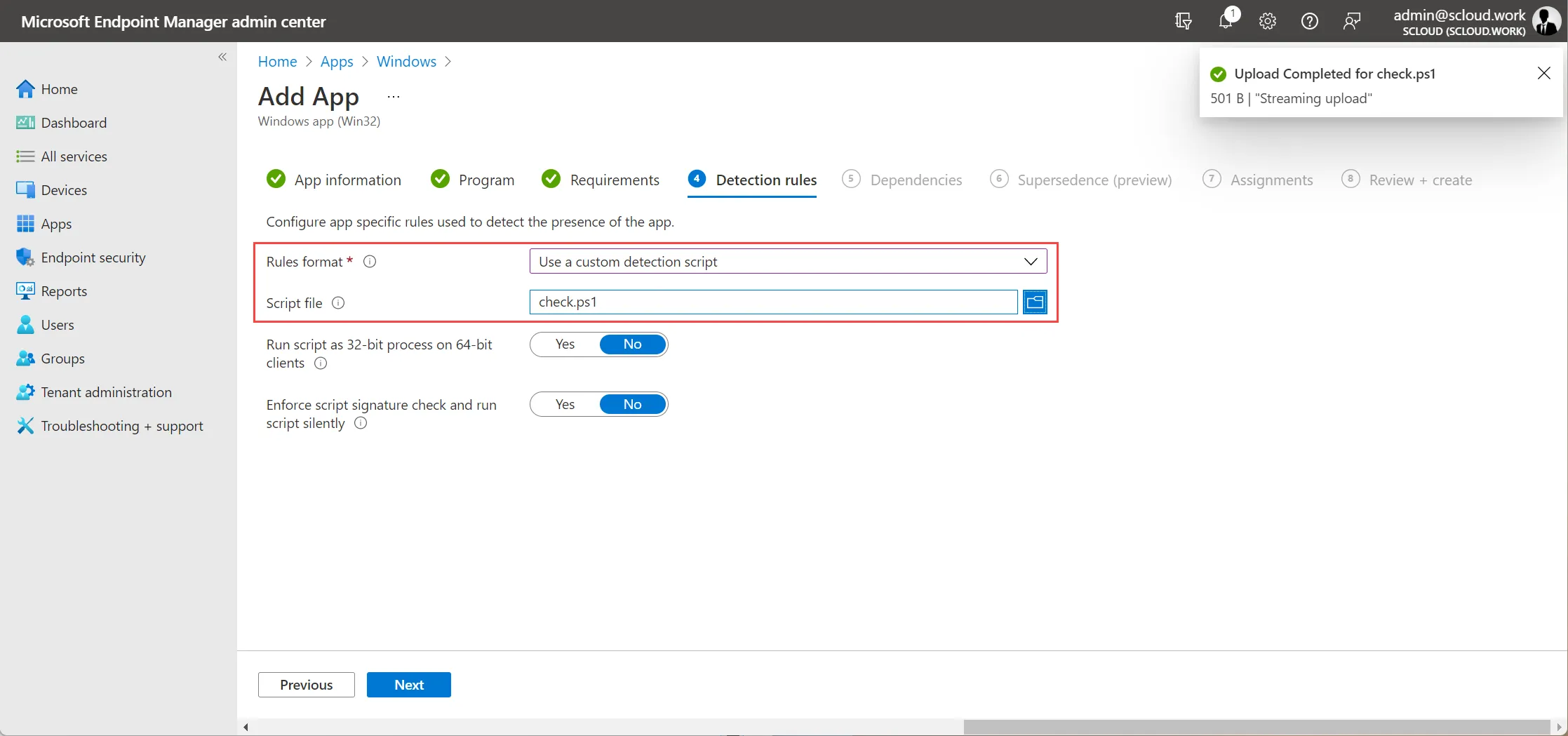Click the Home breadcrumb link
1568x736 pixels.
point(278,62)
